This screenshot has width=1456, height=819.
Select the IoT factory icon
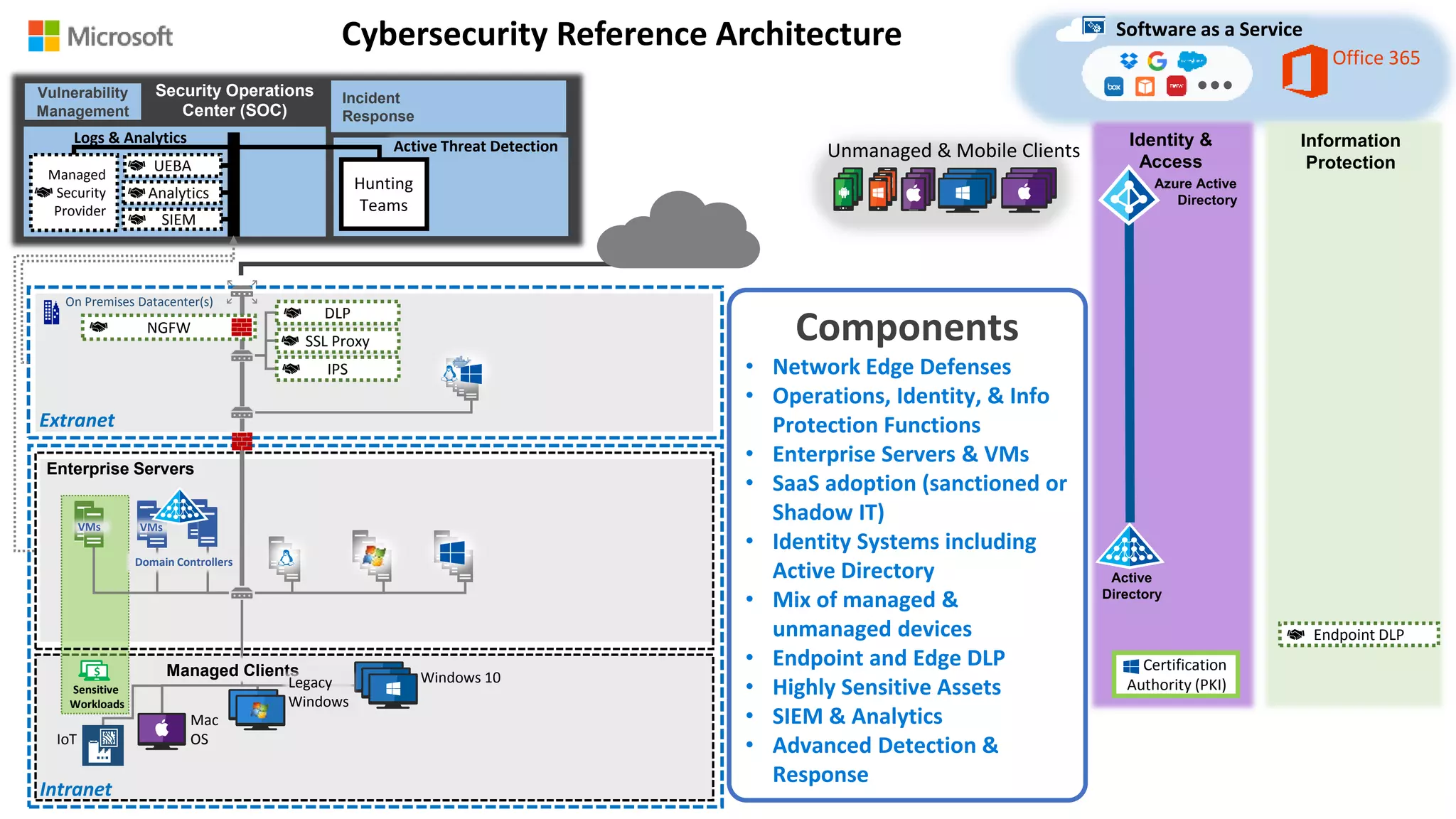102,745
